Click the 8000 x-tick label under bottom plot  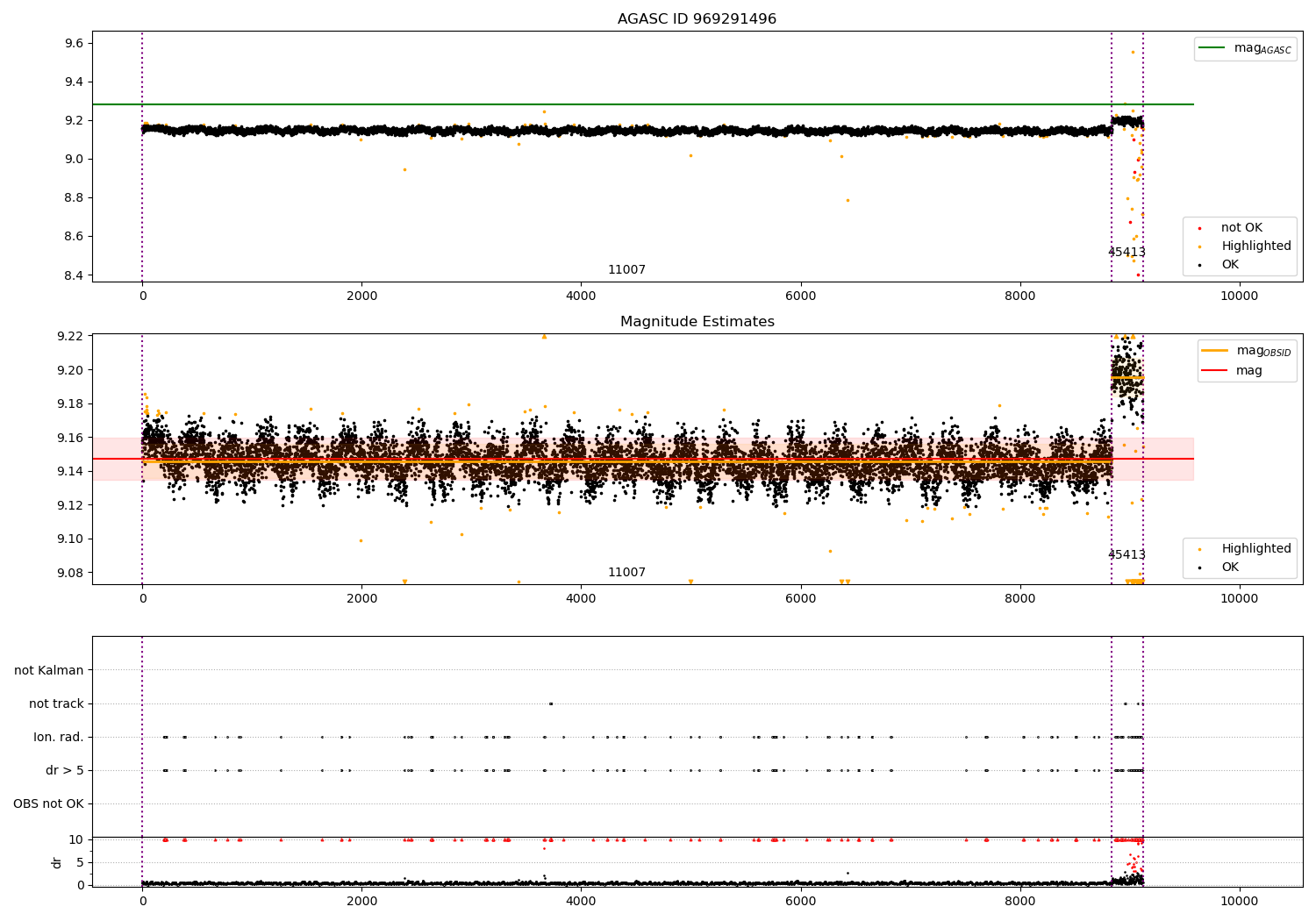click(1020, 902)
